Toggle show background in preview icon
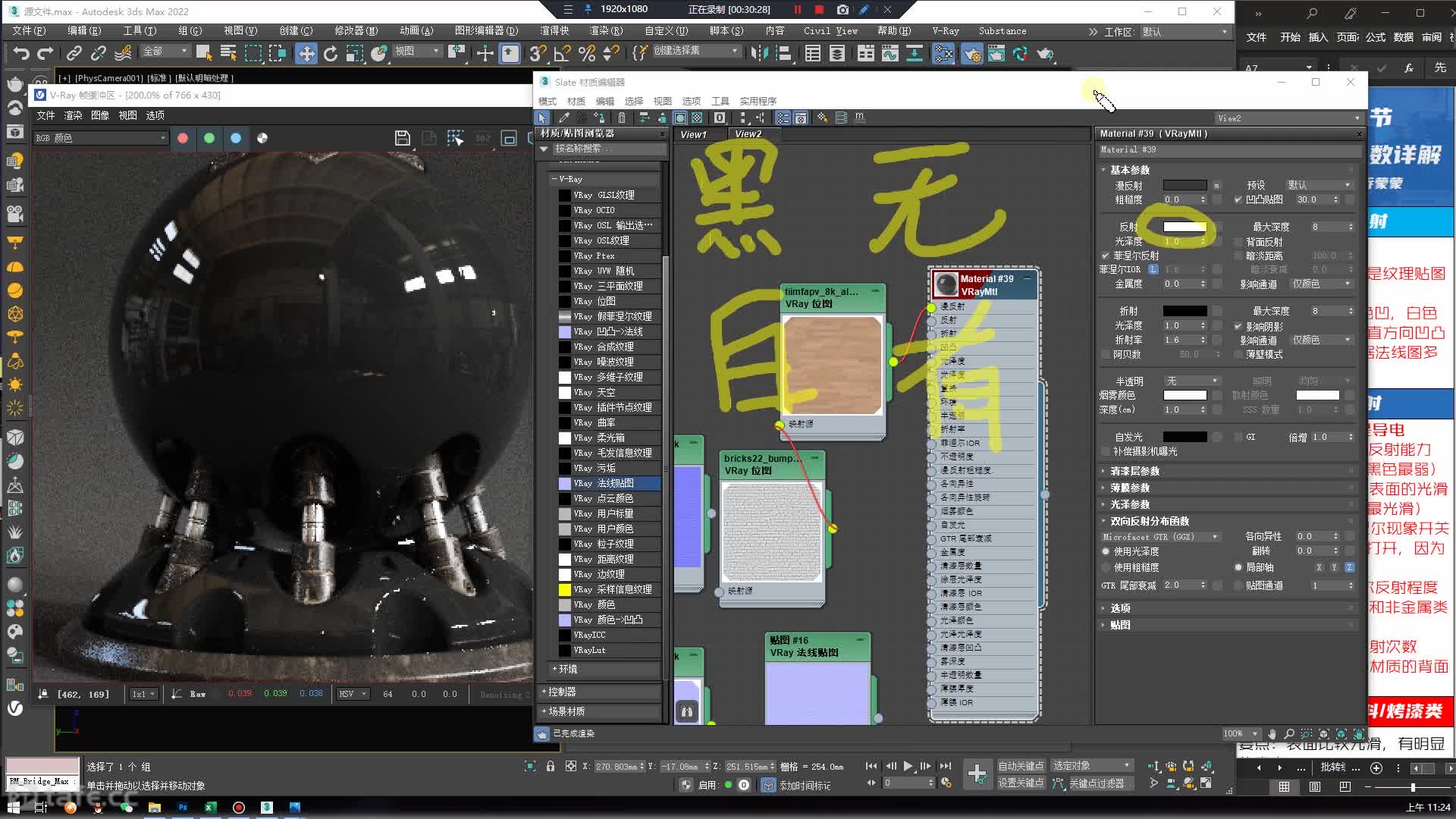Image resolution: width=1456 pixels, height=819 pixels. click(x=698, y=118)
